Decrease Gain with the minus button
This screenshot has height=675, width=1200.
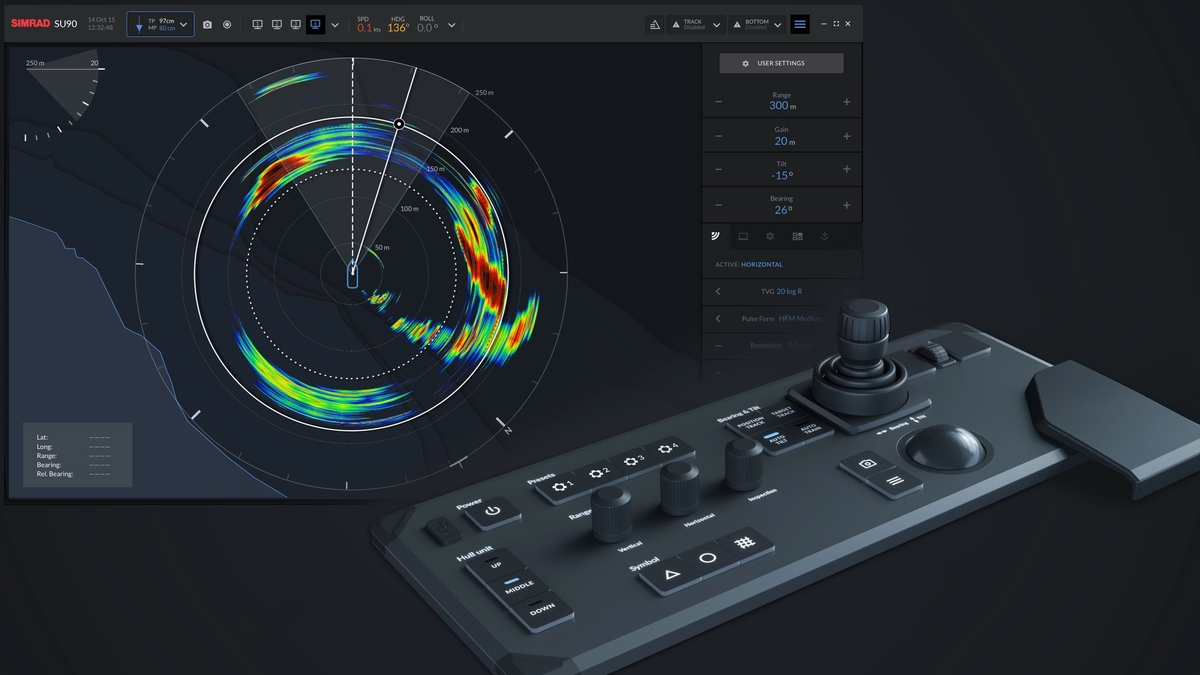[x=718, y=136]
